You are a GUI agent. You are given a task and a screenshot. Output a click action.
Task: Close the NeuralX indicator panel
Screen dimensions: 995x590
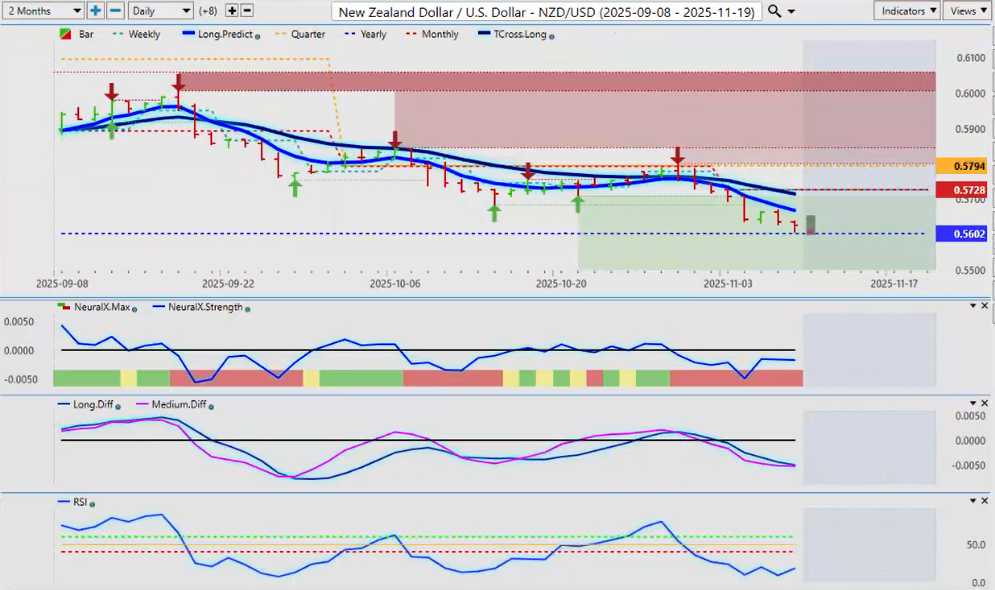(985, 306)
